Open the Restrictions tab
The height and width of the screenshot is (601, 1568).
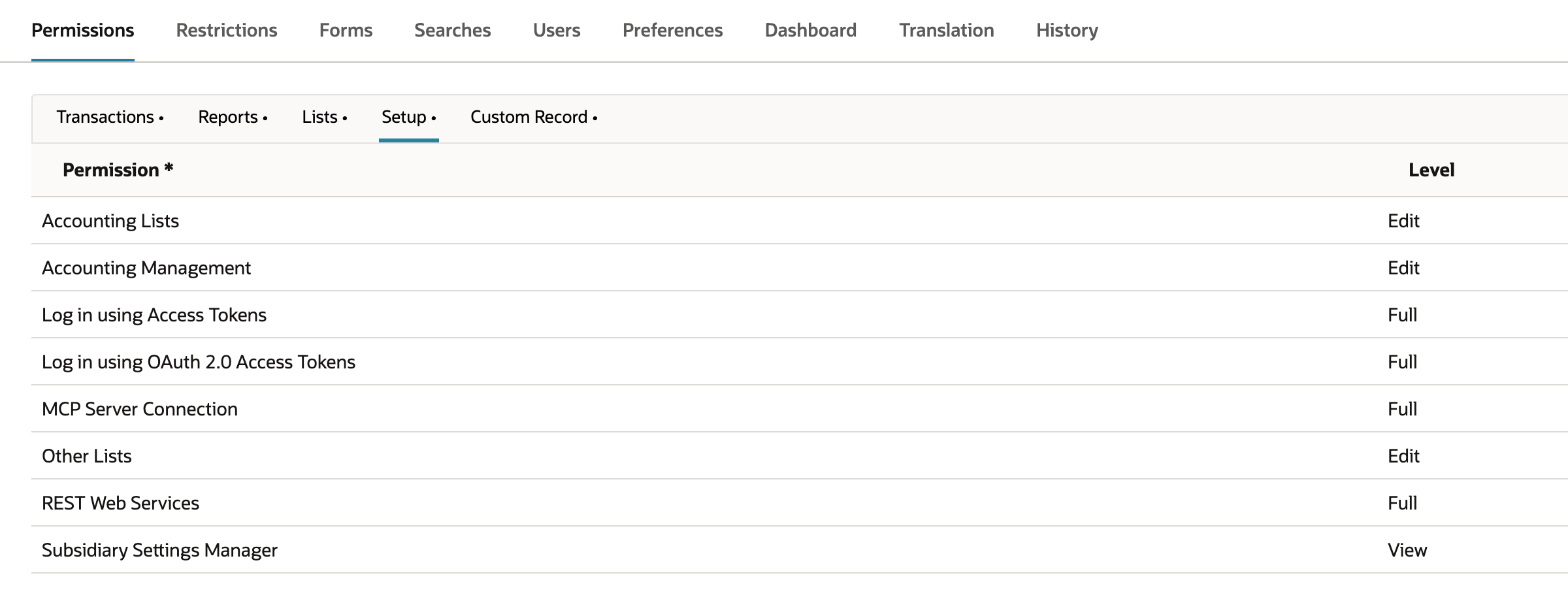pyautogui.click(x=227, y=30)
